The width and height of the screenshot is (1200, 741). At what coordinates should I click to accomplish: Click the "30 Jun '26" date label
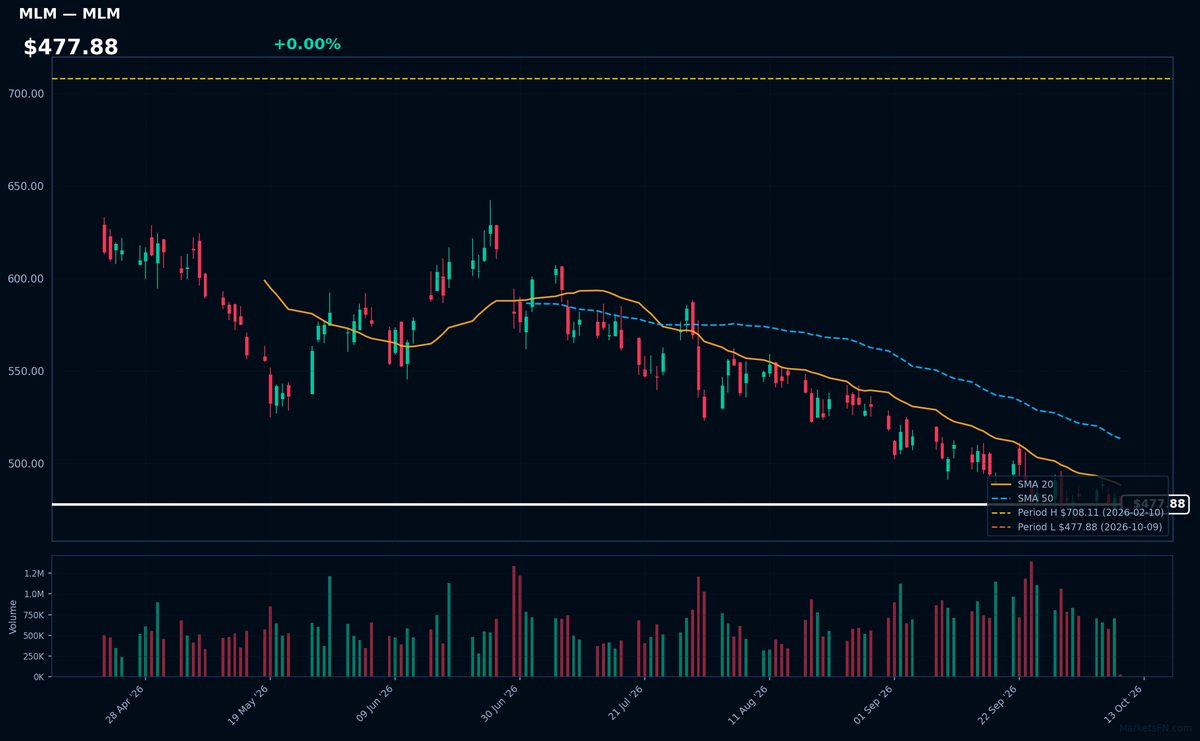(x=500, y=704)
